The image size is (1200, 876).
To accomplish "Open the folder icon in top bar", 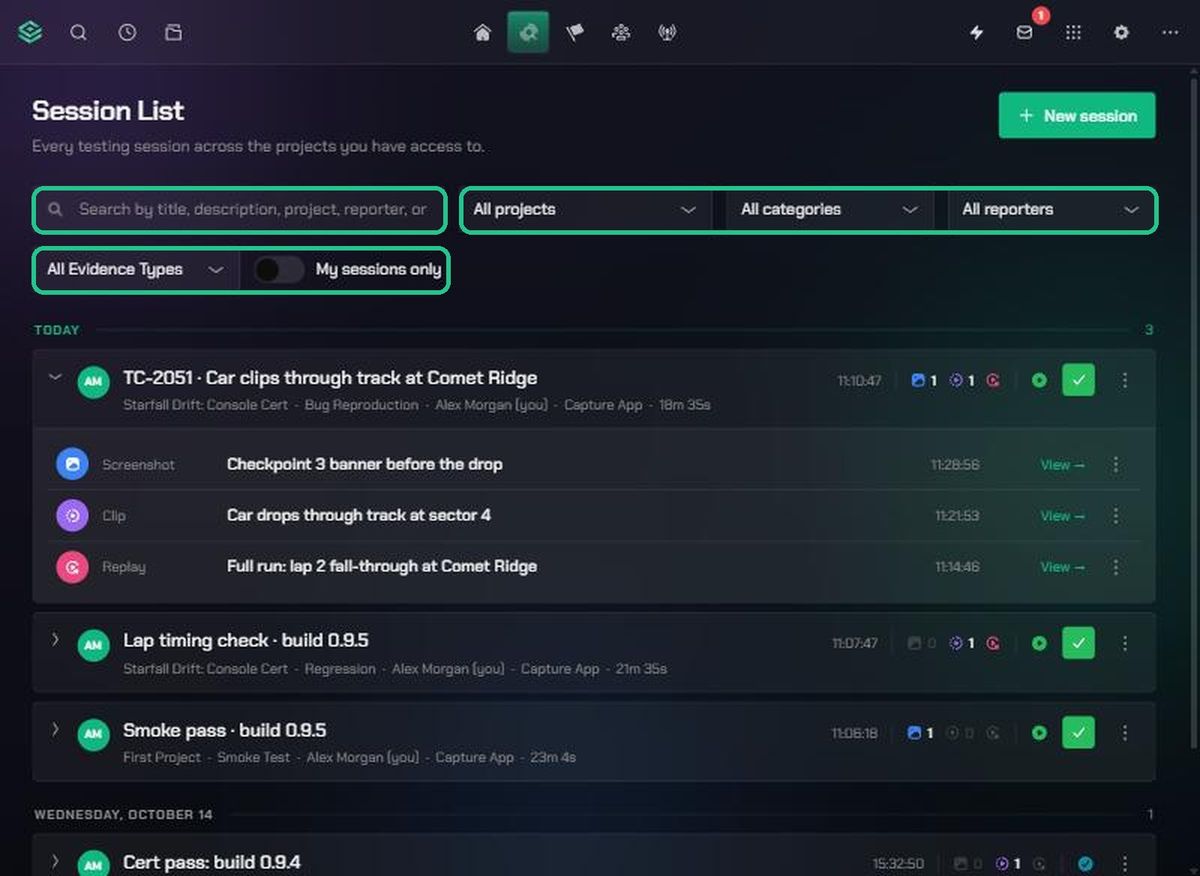I will point(174,32).
